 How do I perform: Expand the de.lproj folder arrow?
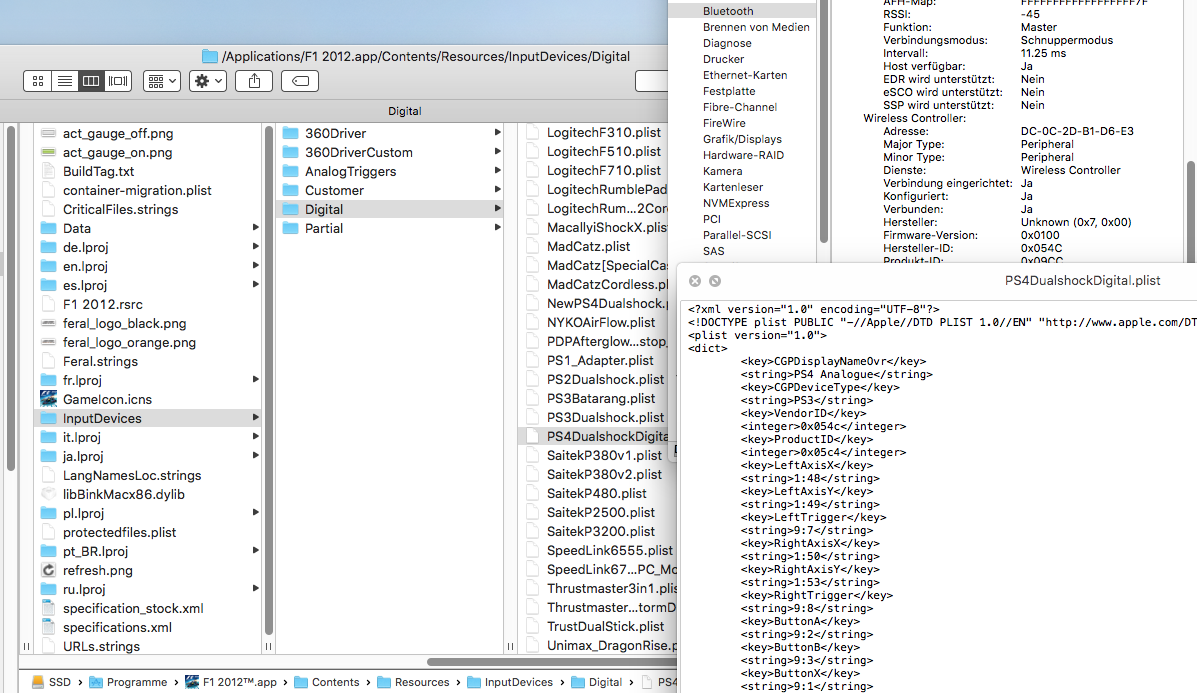[255, 247]
